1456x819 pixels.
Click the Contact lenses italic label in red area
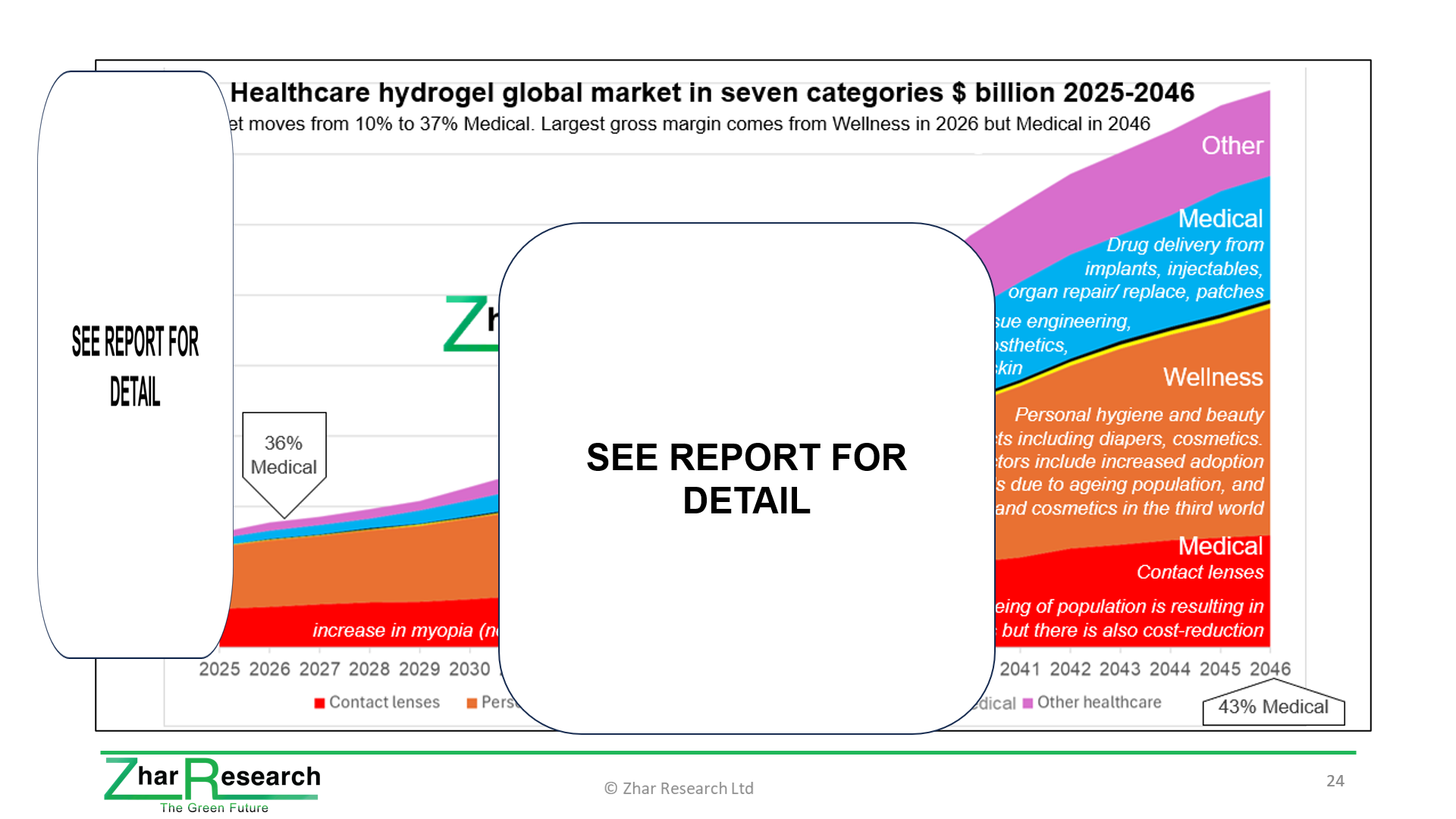tap(1199, 572)
